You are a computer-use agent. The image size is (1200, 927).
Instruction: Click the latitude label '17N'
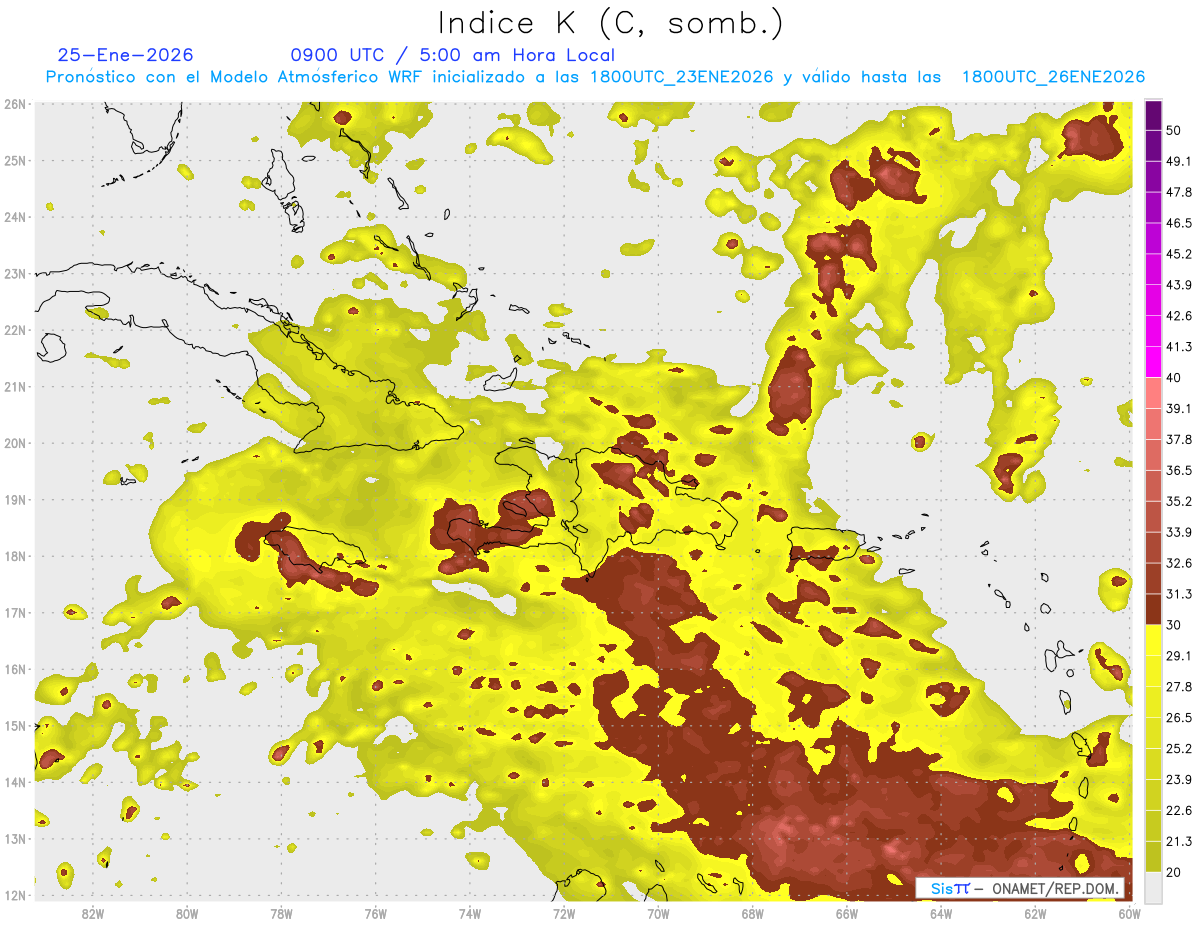tap(15, 613)
